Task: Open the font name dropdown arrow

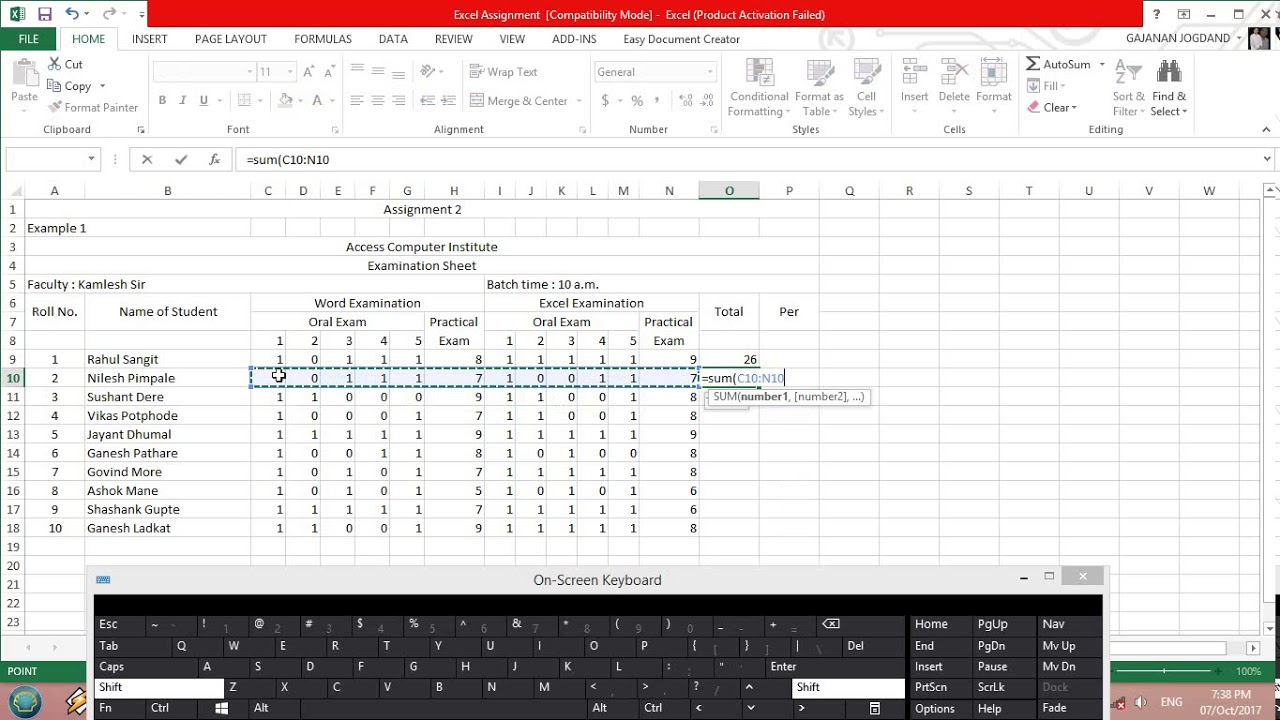Action: (250, 72)
